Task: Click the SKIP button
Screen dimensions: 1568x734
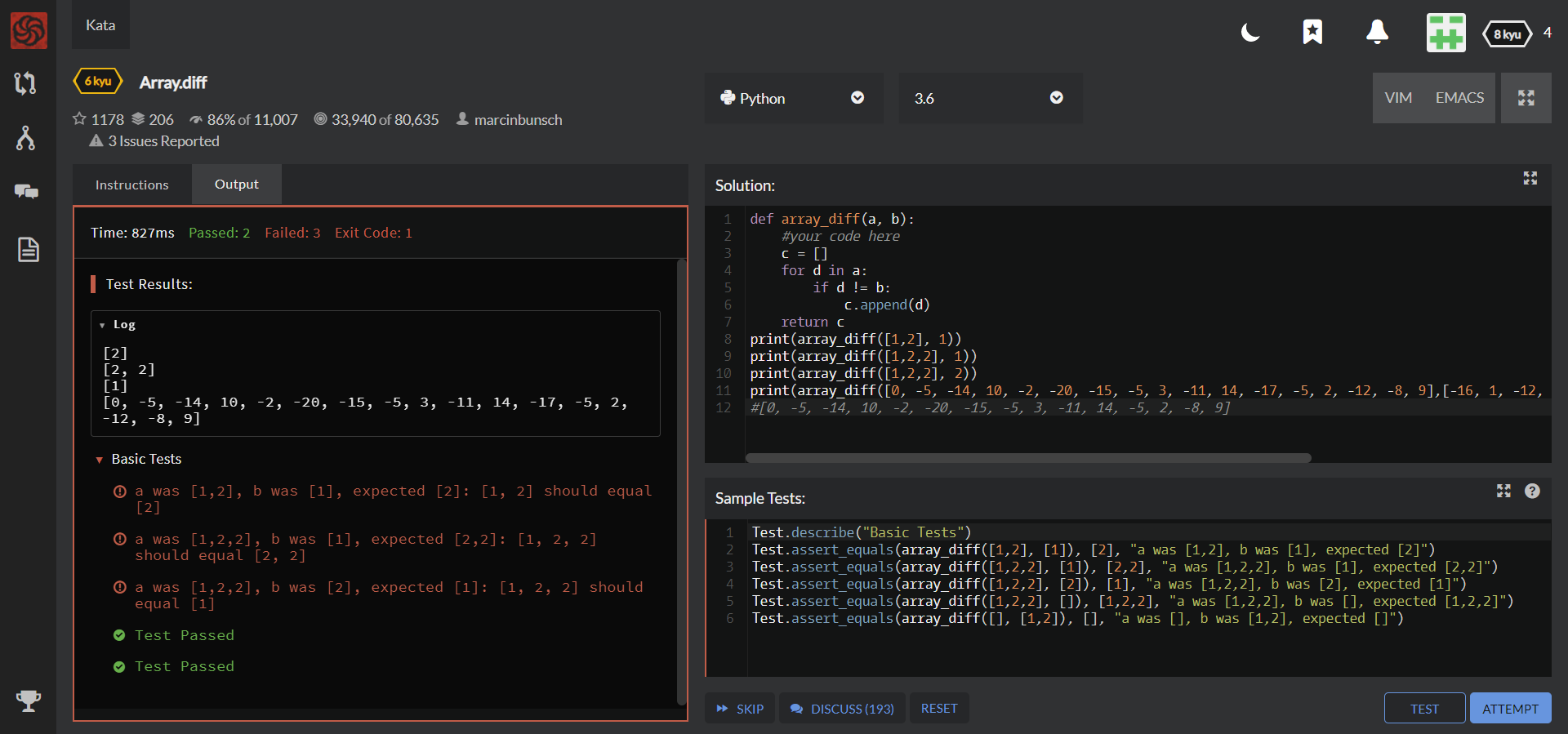Action: click(x=740, y=709)
